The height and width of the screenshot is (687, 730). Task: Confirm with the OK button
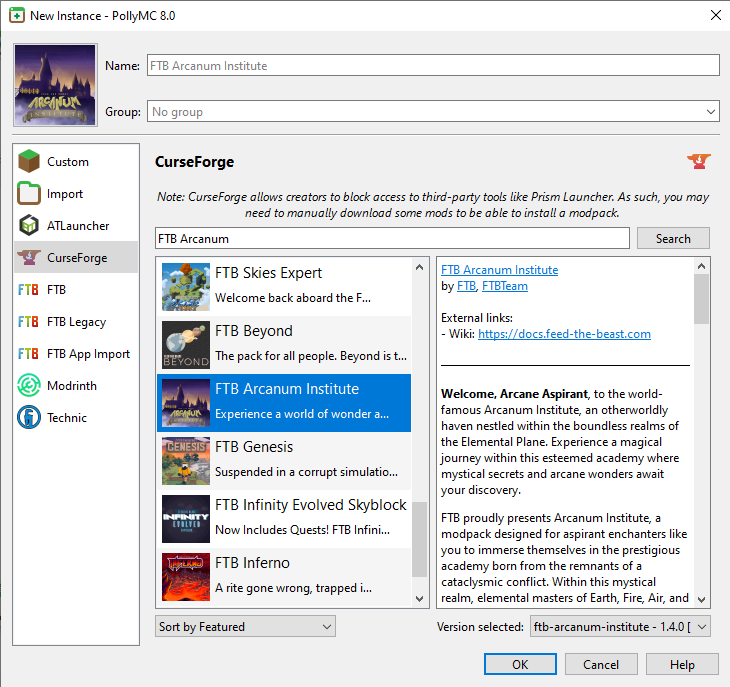click(x=520, y=665)
